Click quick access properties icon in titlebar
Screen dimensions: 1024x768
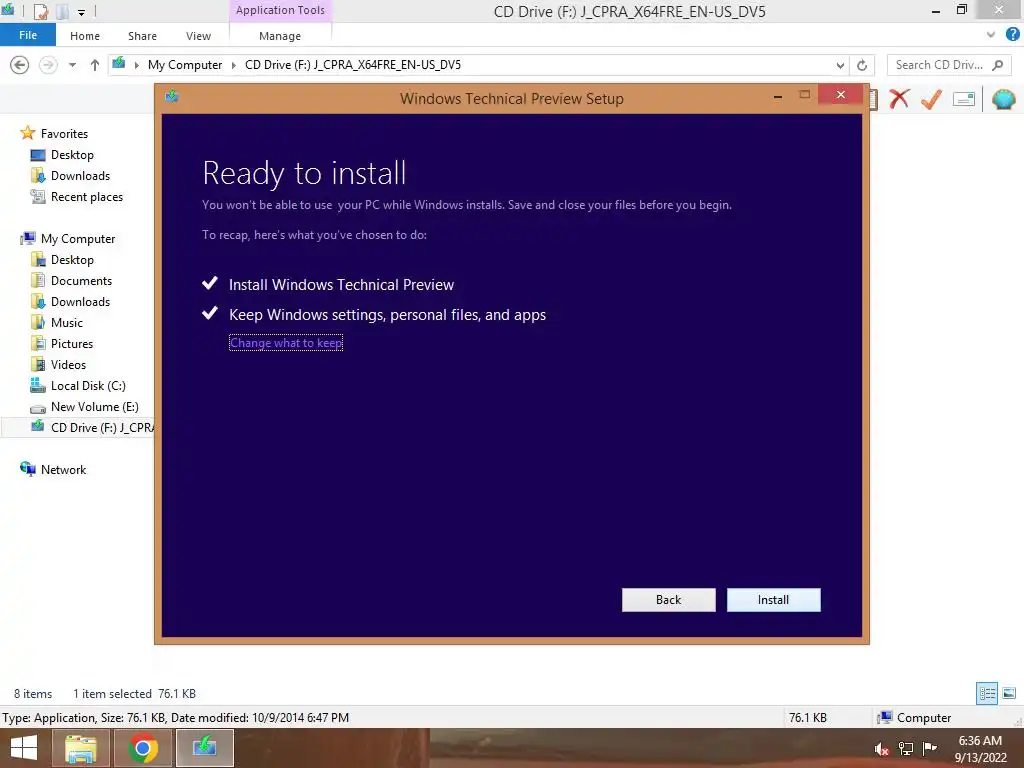40,11
